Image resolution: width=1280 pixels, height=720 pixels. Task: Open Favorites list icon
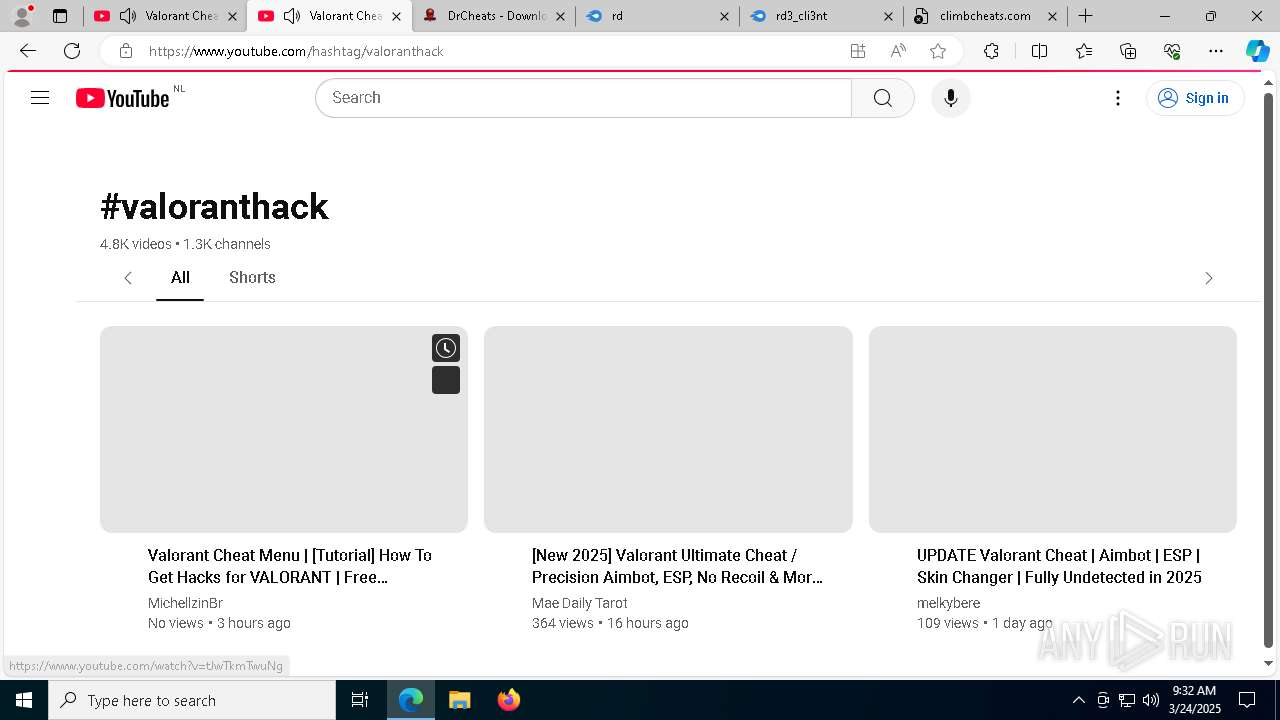[1084, 51]
